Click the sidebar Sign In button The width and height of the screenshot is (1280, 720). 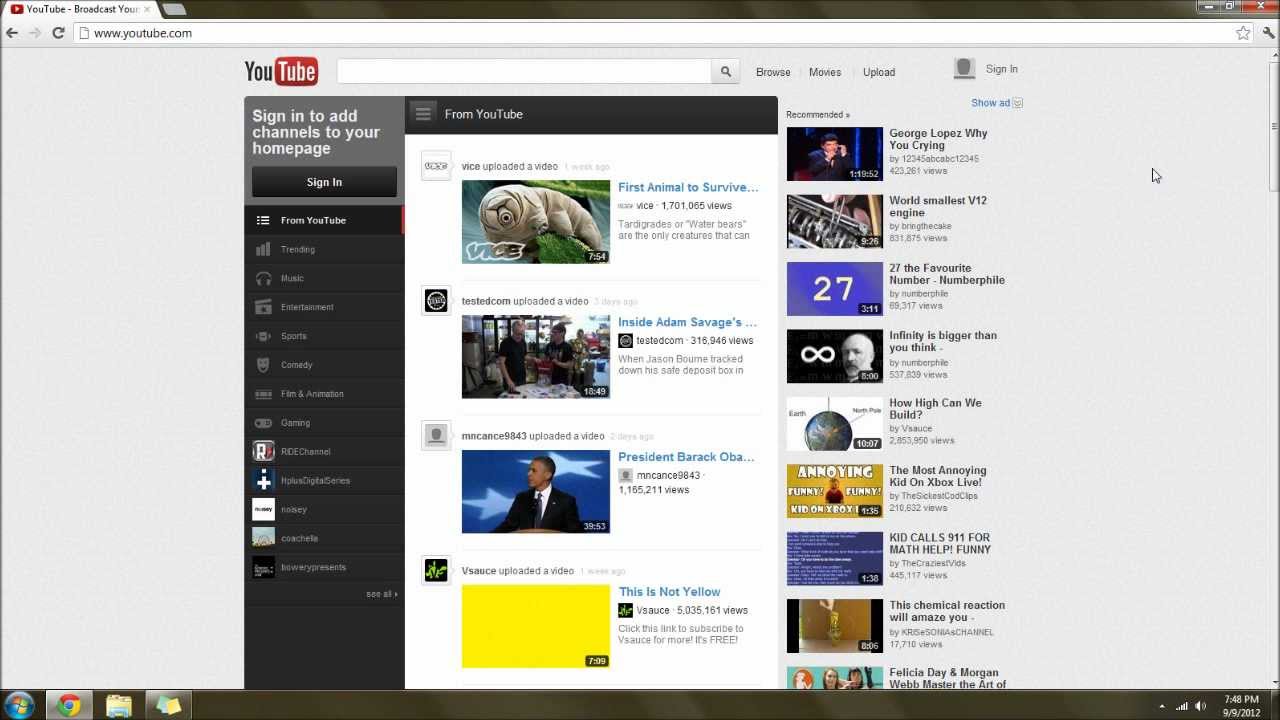tap(324, 182)
